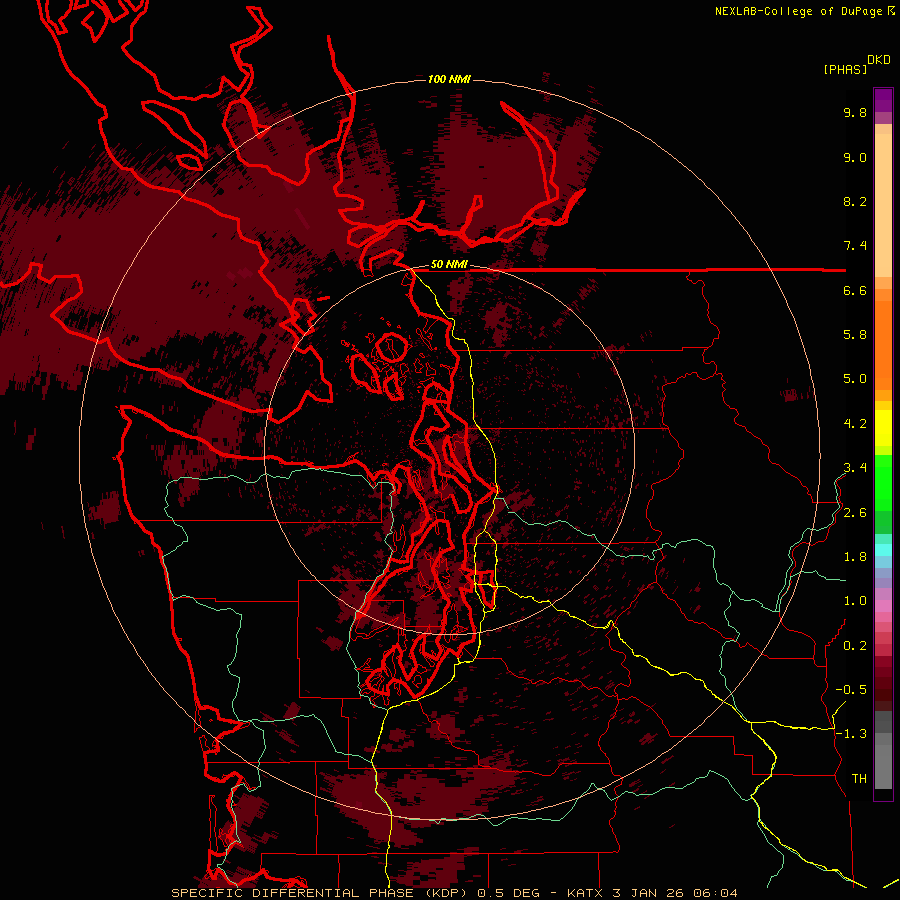Select the 9.0 scale value label

pyautogui.click(x=855, y=157)
